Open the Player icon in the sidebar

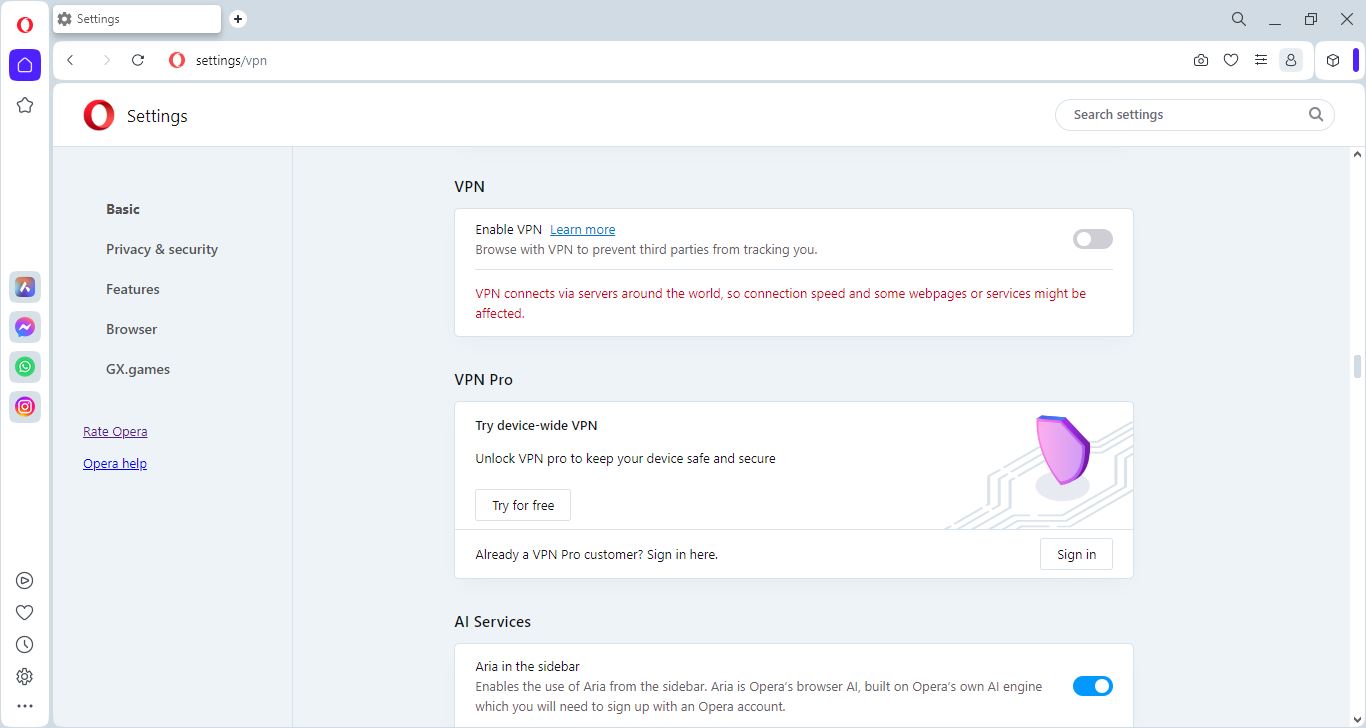(25, 581)
